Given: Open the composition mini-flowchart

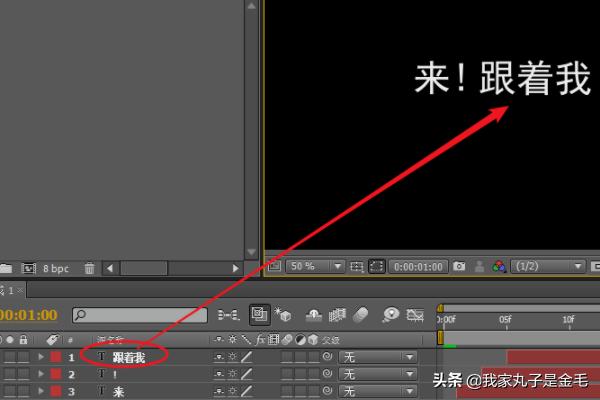Looking at the screenshot, I should 228,315.
